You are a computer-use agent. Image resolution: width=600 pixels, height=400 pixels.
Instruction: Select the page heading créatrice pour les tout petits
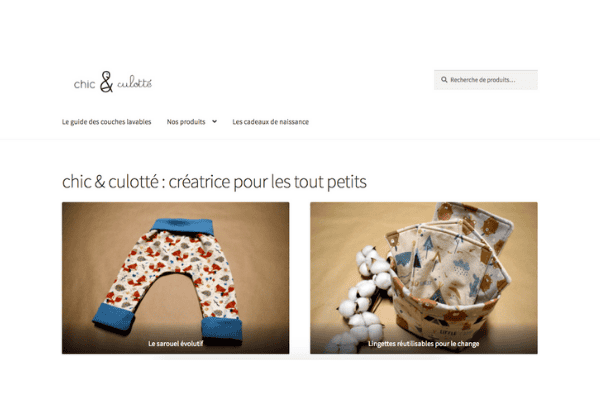pyautogui.click(x=214, y=181)
